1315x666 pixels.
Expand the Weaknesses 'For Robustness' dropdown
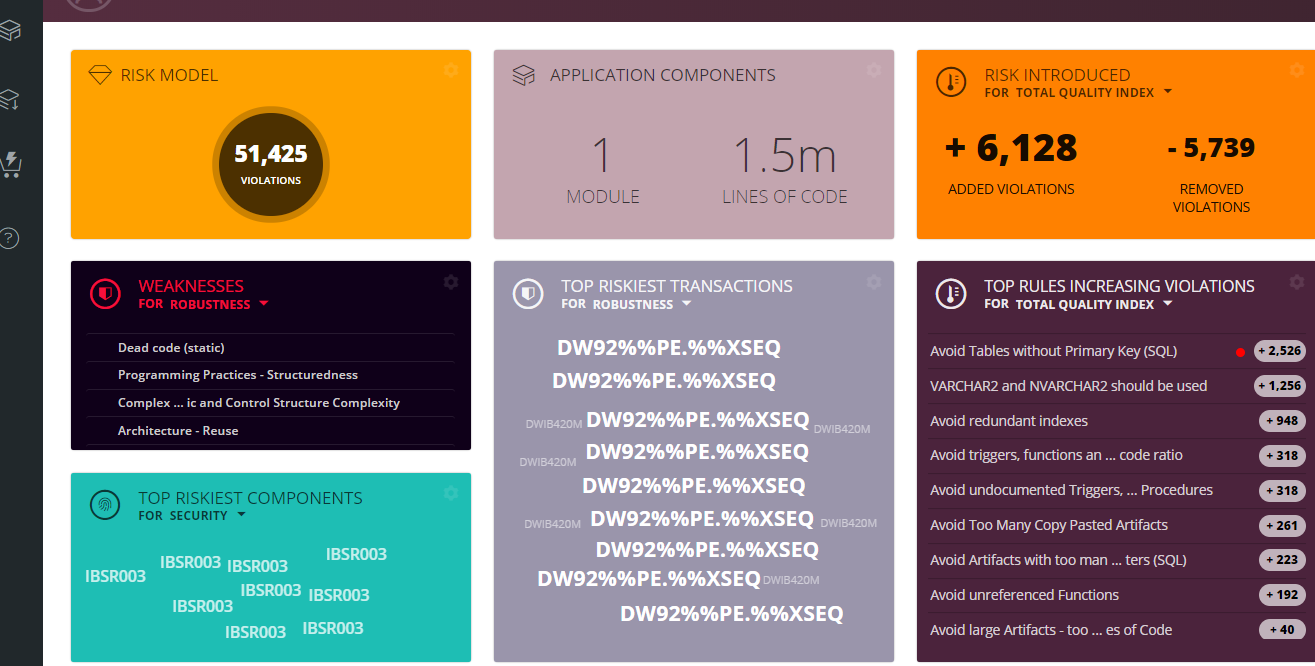(x=264, y=304)
